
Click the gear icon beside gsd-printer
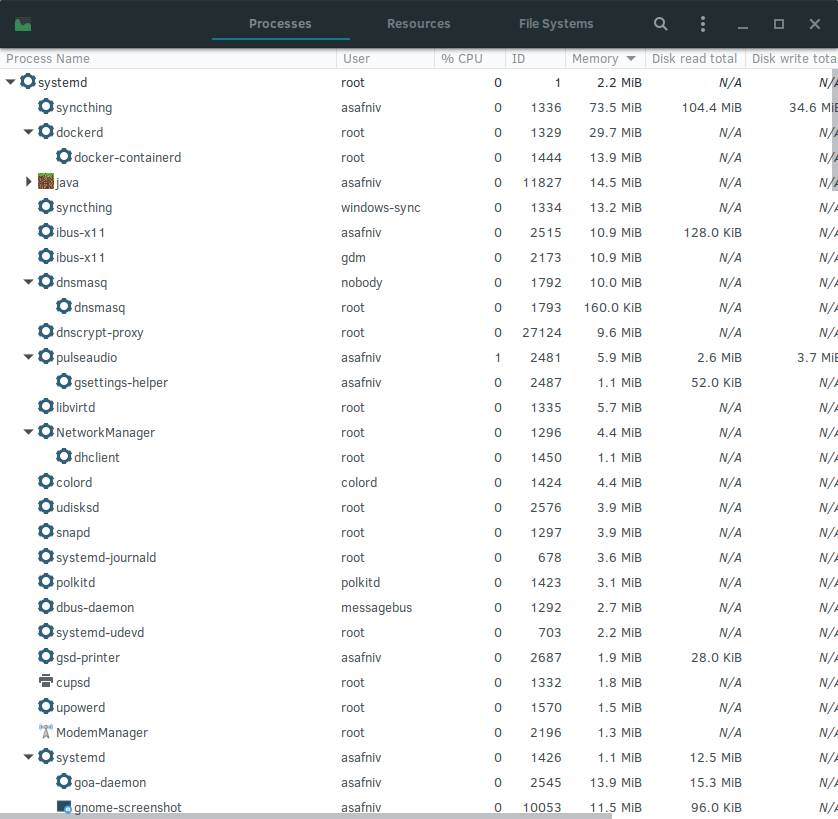[x=46, y=656]
